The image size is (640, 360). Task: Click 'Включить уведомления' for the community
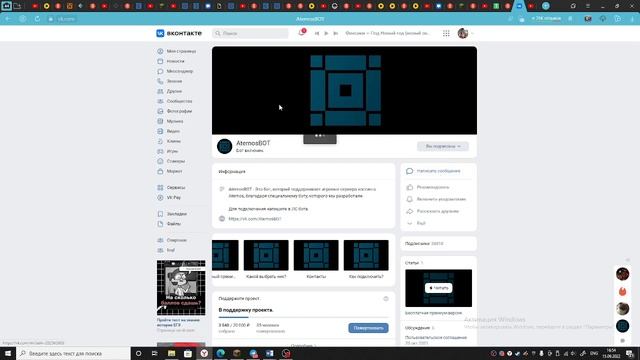click(436, 199)
